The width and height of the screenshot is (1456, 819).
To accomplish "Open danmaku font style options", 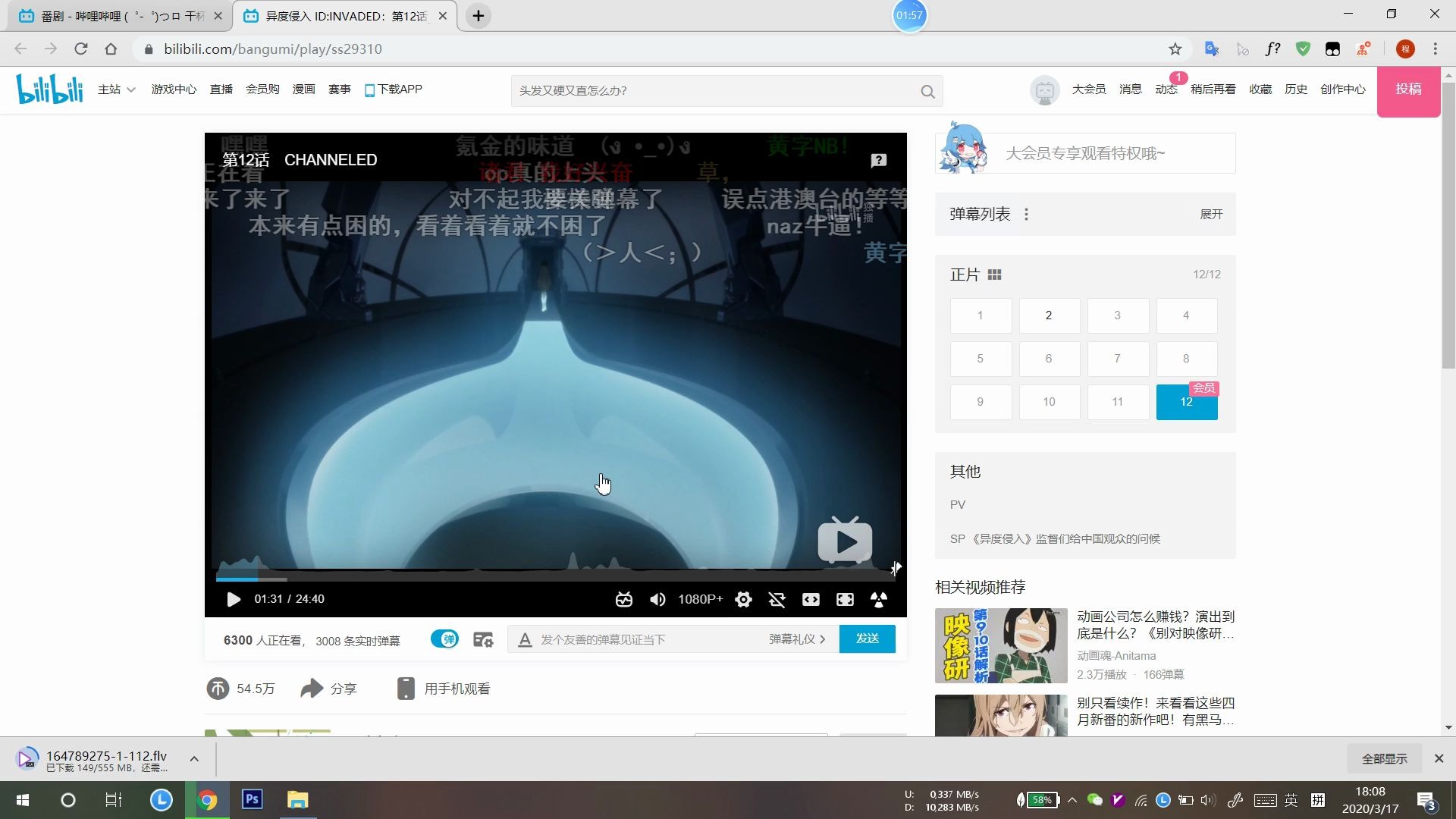I will point(525,640).
